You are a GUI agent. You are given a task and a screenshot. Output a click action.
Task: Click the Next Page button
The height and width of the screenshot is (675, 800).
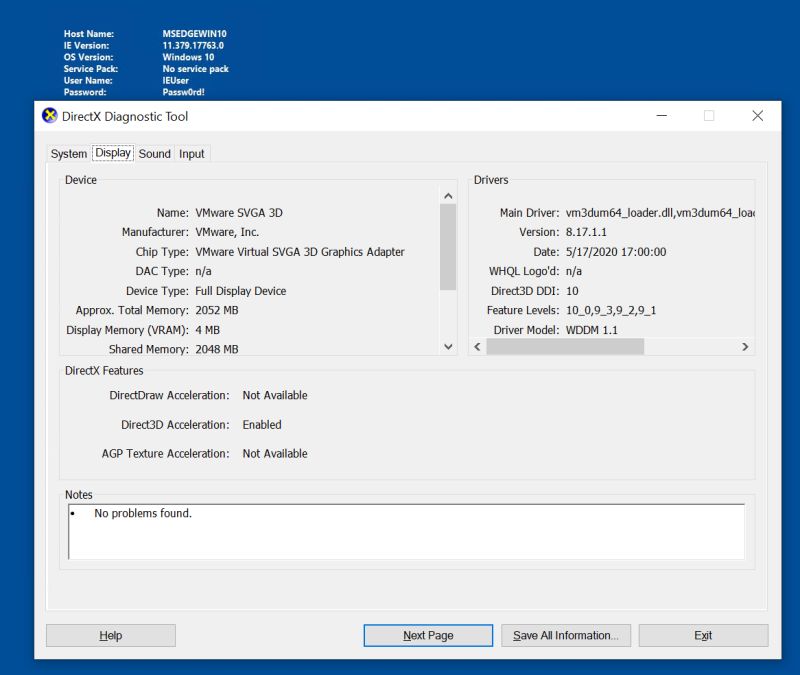click(x=428, y=635)
